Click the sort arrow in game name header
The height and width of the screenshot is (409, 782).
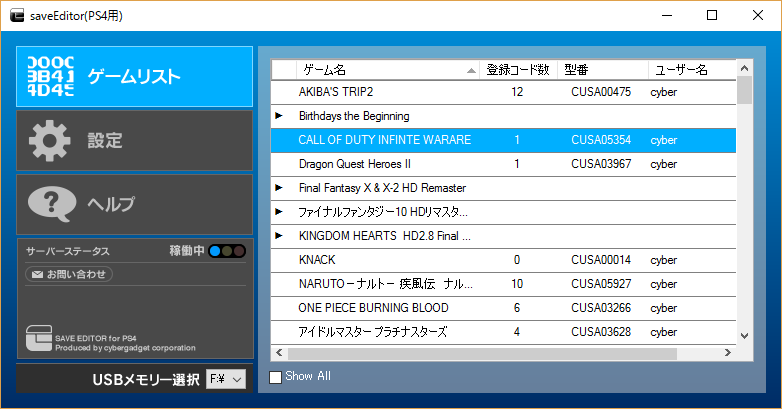[471, 71]
